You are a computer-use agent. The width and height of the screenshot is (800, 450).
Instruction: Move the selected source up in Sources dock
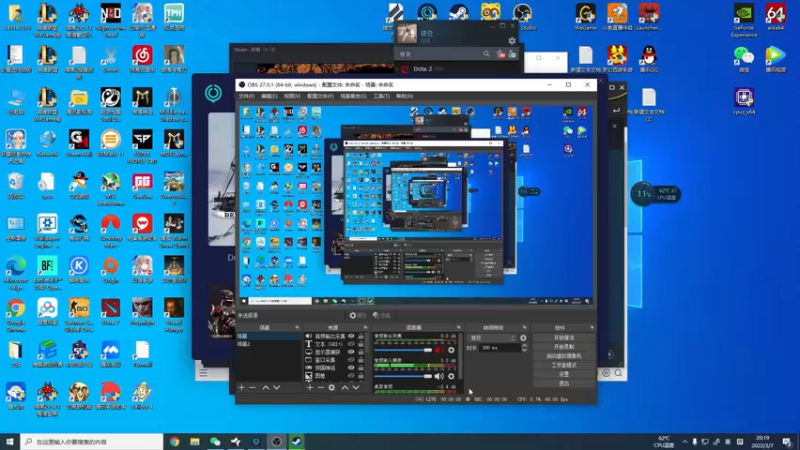[345, 388]
